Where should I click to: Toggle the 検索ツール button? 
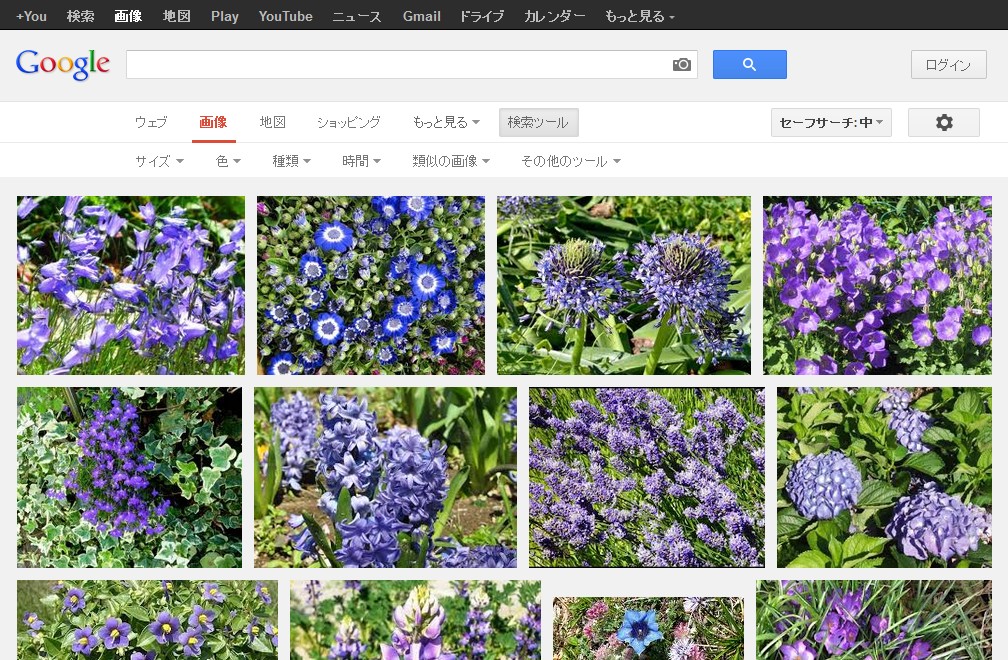(538, 122)
